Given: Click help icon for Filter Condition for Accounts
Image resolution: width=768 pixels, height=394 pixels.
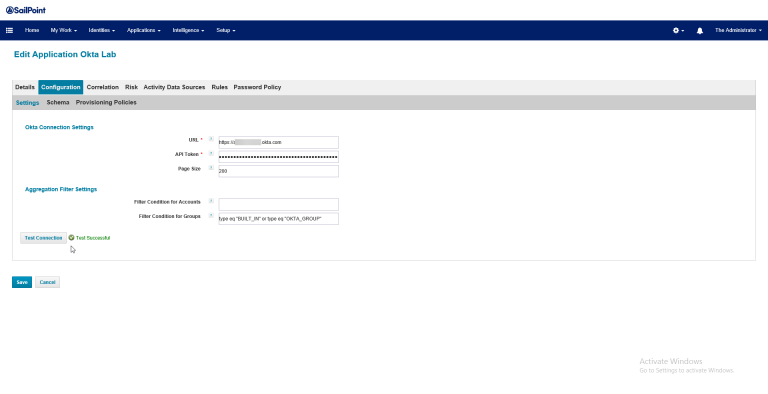Looking at the screenshot, I should (x=211, y=201).
